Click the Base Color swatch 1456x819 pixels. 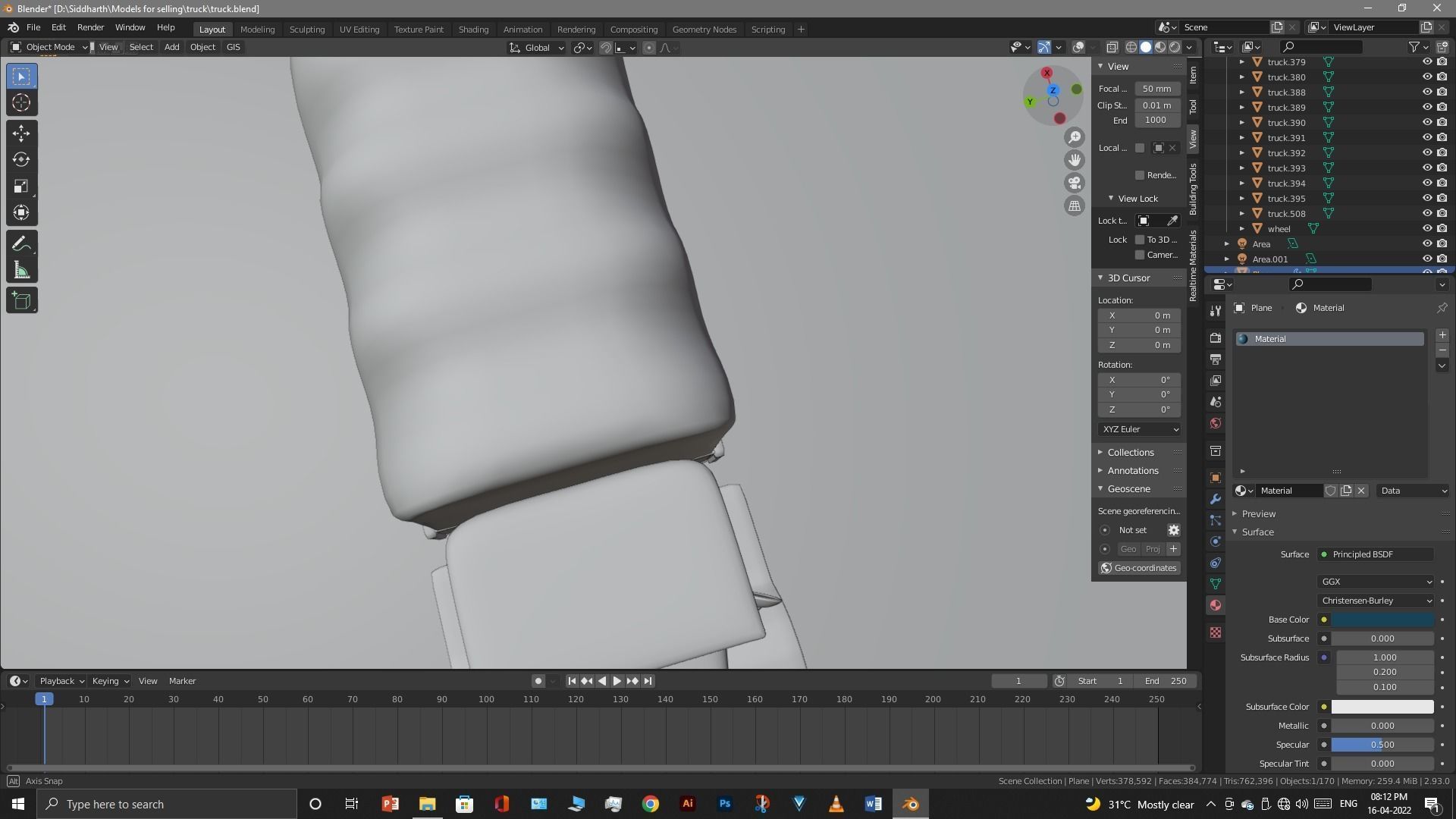click(1382, 620)
